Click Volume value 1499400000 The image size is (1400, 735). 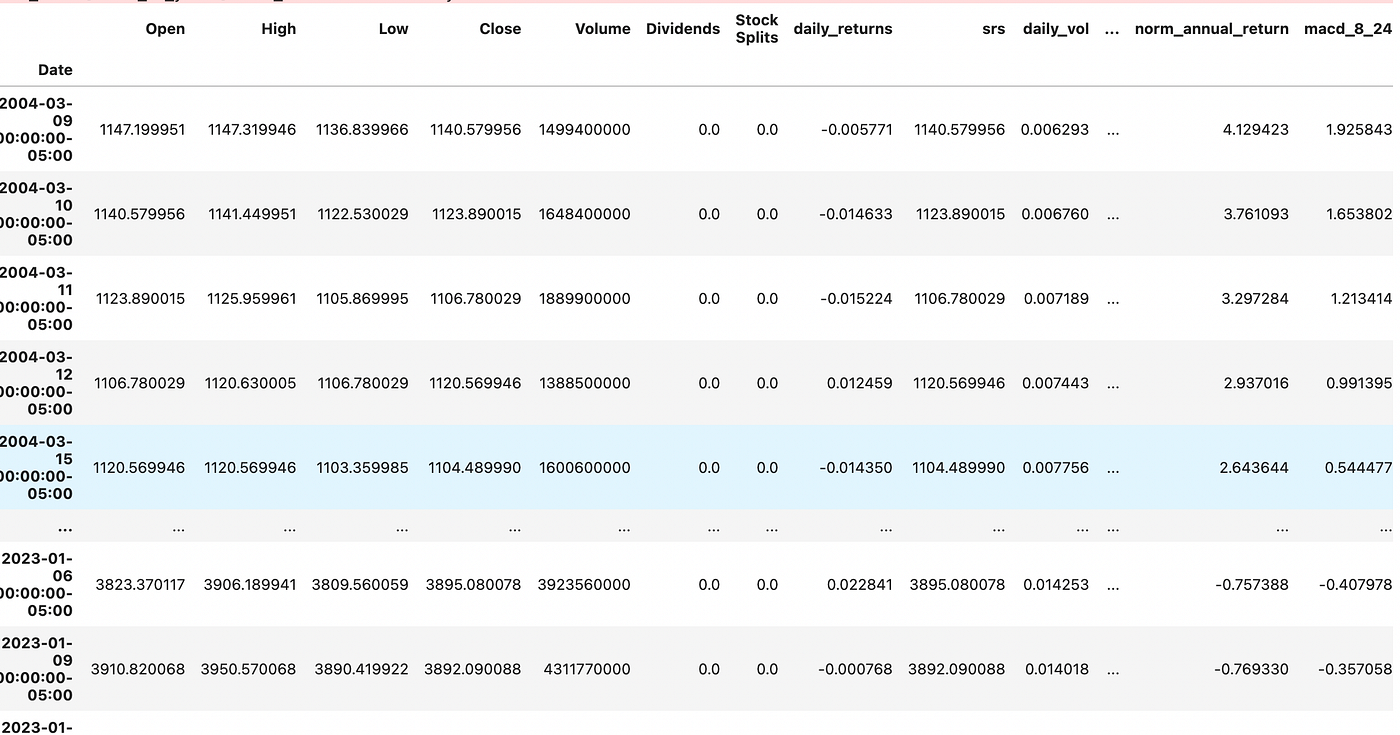pos(584,129)
